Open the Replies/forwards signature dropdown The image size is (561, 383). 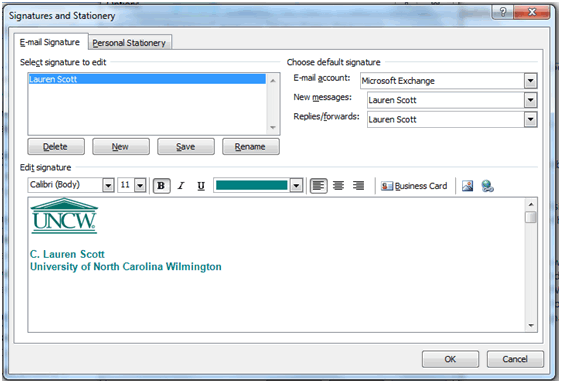(x=531, y=120)
